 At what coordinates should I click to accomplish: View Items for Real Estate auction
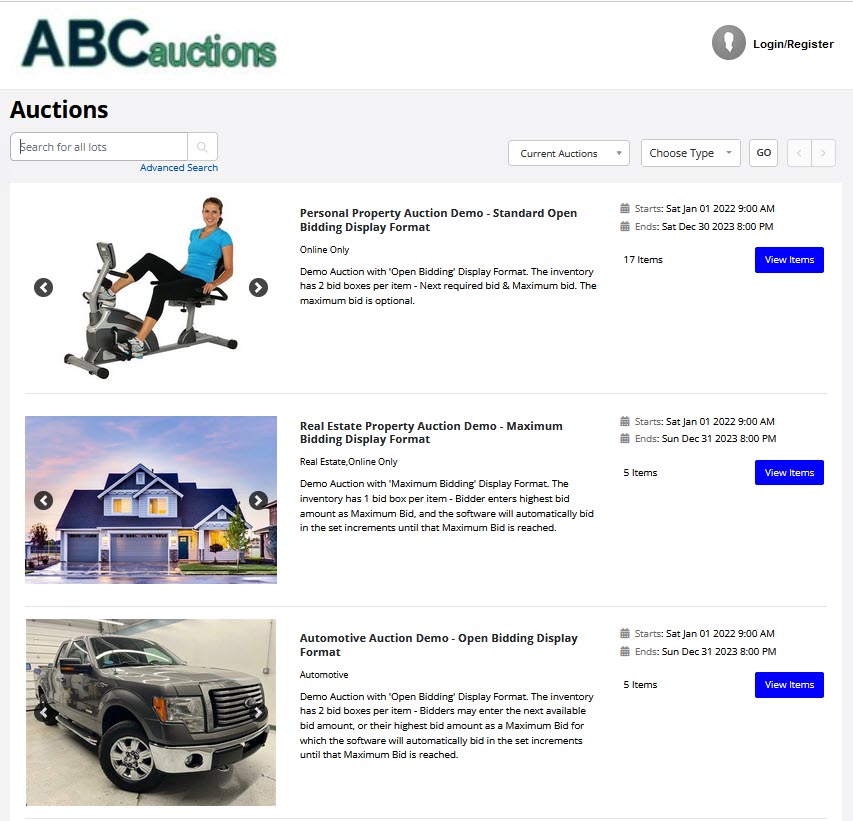(x=789, y=473)
